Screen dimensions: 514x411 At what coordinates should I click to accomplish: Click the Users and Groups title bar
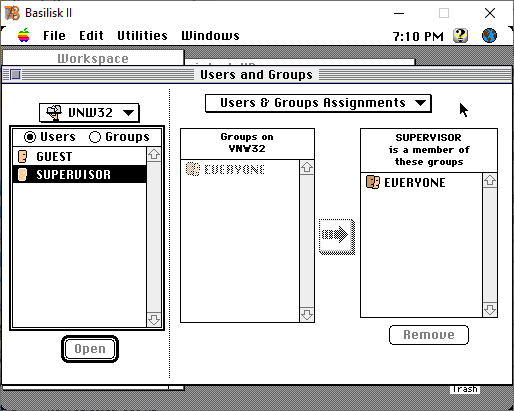[x=257, y=74]
